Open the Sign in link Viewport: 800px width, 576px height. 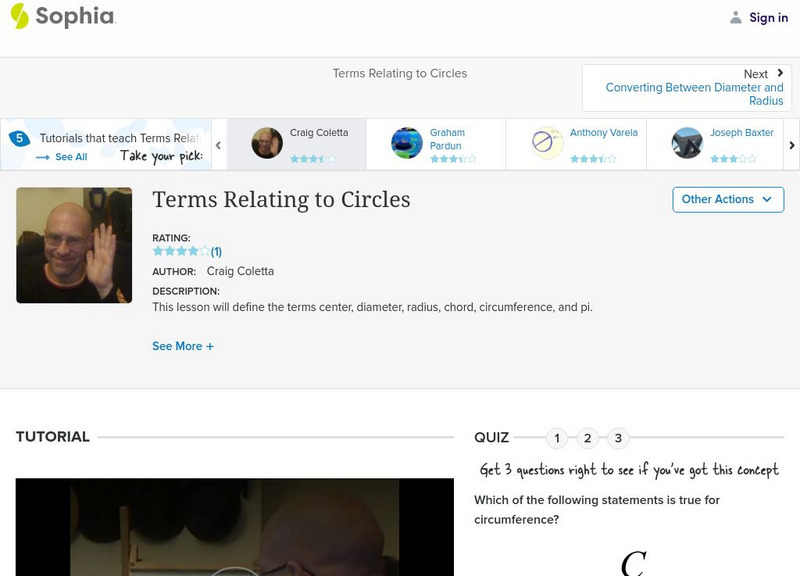tap(768, 18)
